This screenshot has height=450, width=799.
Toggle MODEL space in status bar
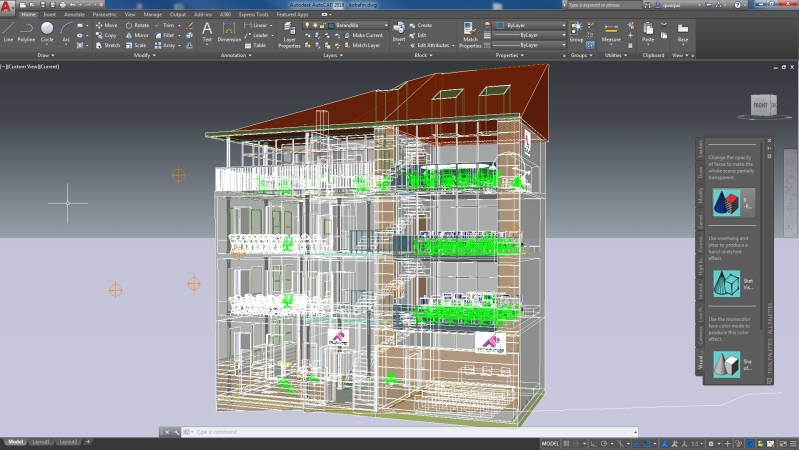pyautogui.click(x=550, y=442)
